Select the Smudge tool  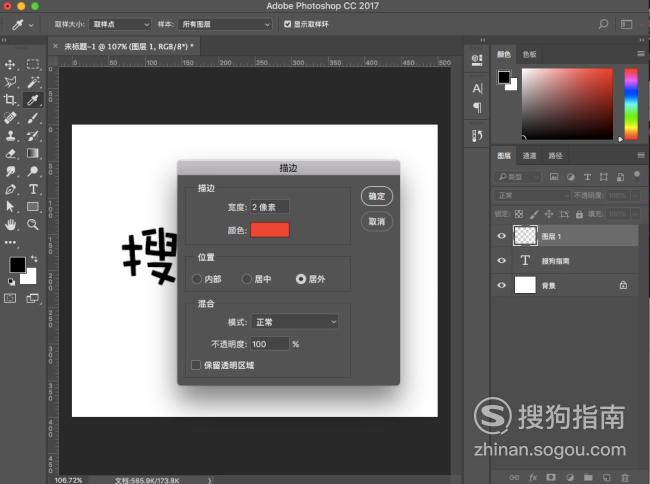[10, 171]
